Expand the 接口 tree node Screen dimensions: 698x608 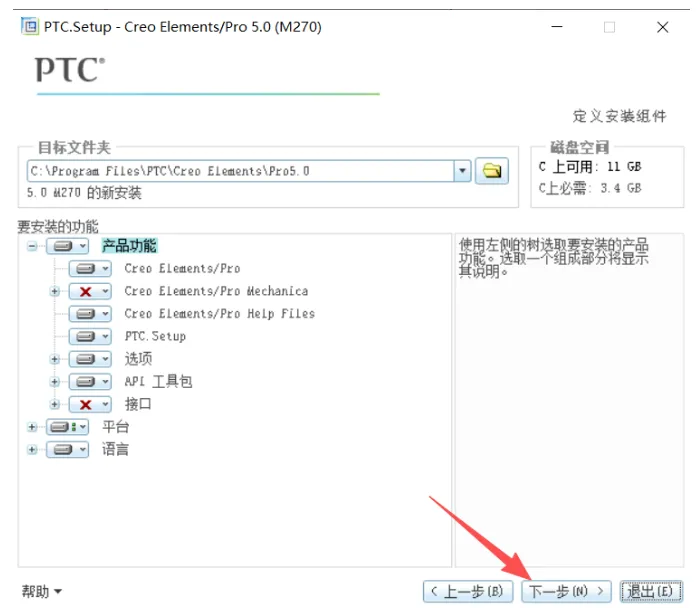pyautogui.click(x=55, y=404)
